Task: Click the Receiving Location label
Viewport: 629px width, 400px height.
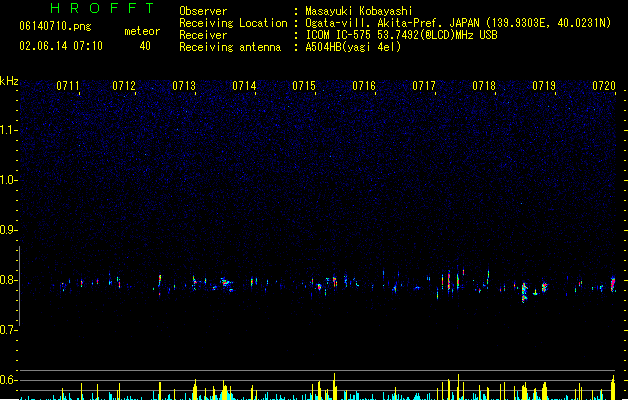Action: pos(233,23)
